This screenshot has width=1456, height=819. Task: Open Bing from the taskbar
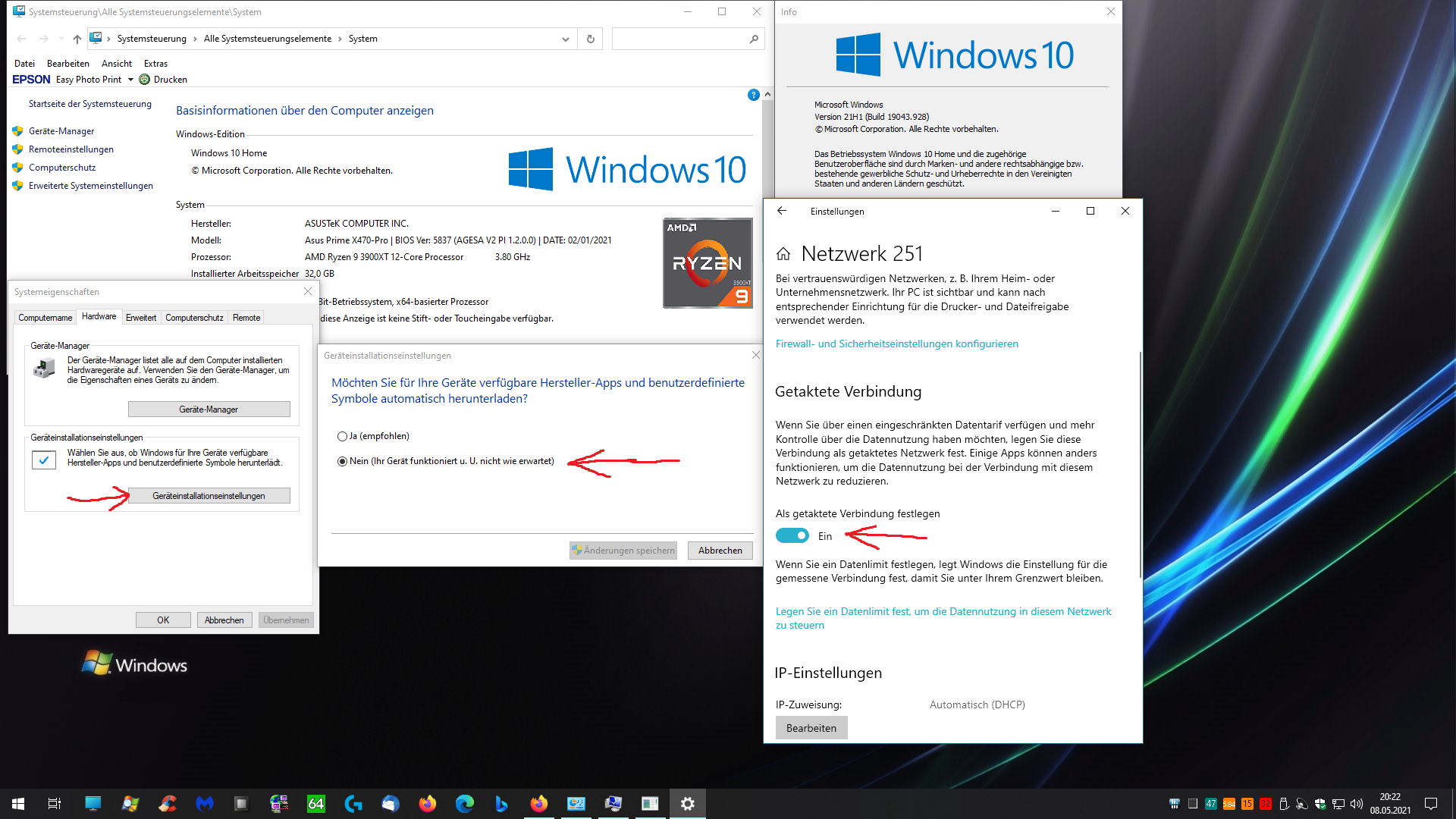502,804
